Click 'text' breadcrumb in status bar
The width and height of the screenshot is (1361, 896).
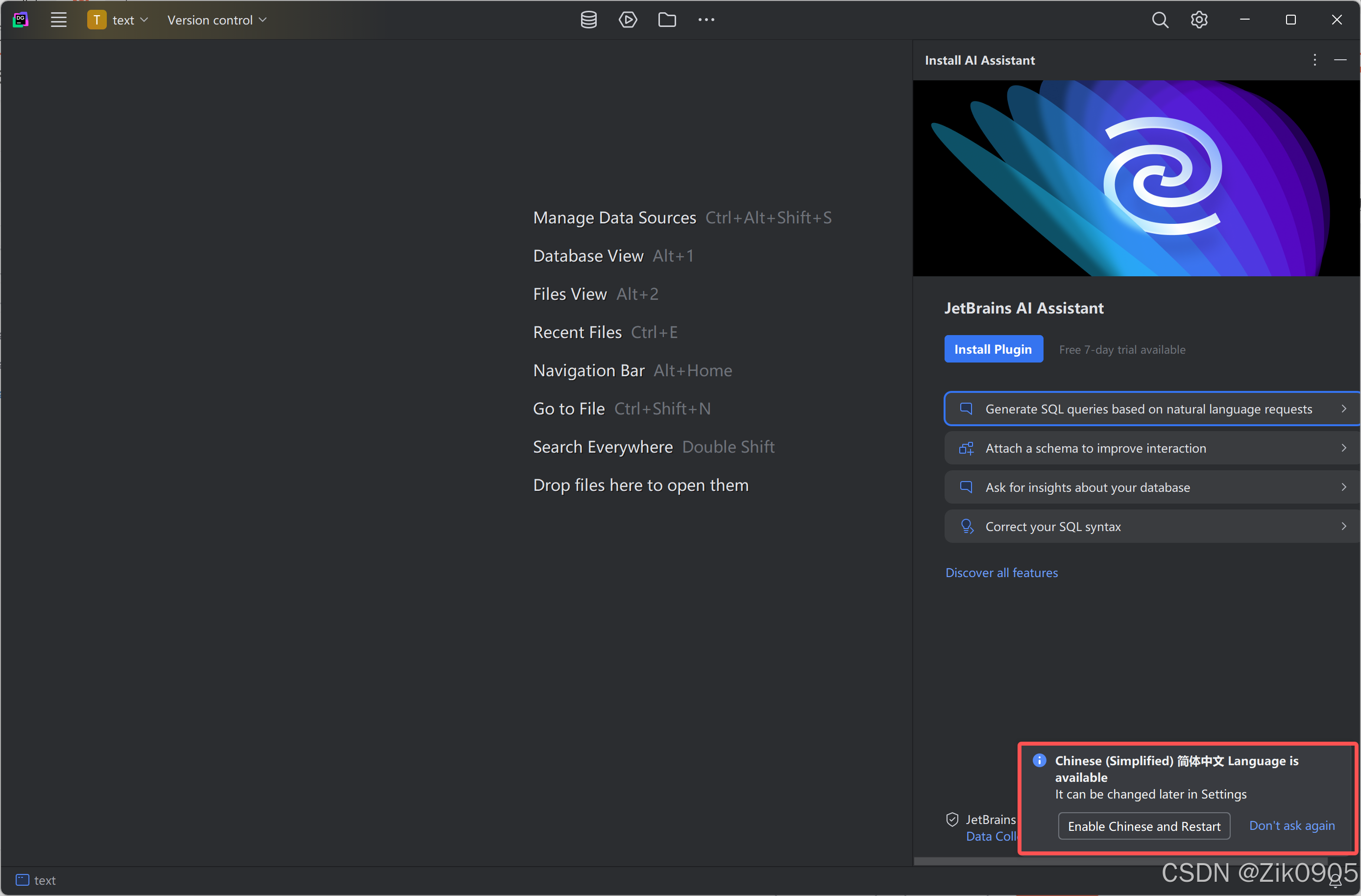tap(44, 880)
